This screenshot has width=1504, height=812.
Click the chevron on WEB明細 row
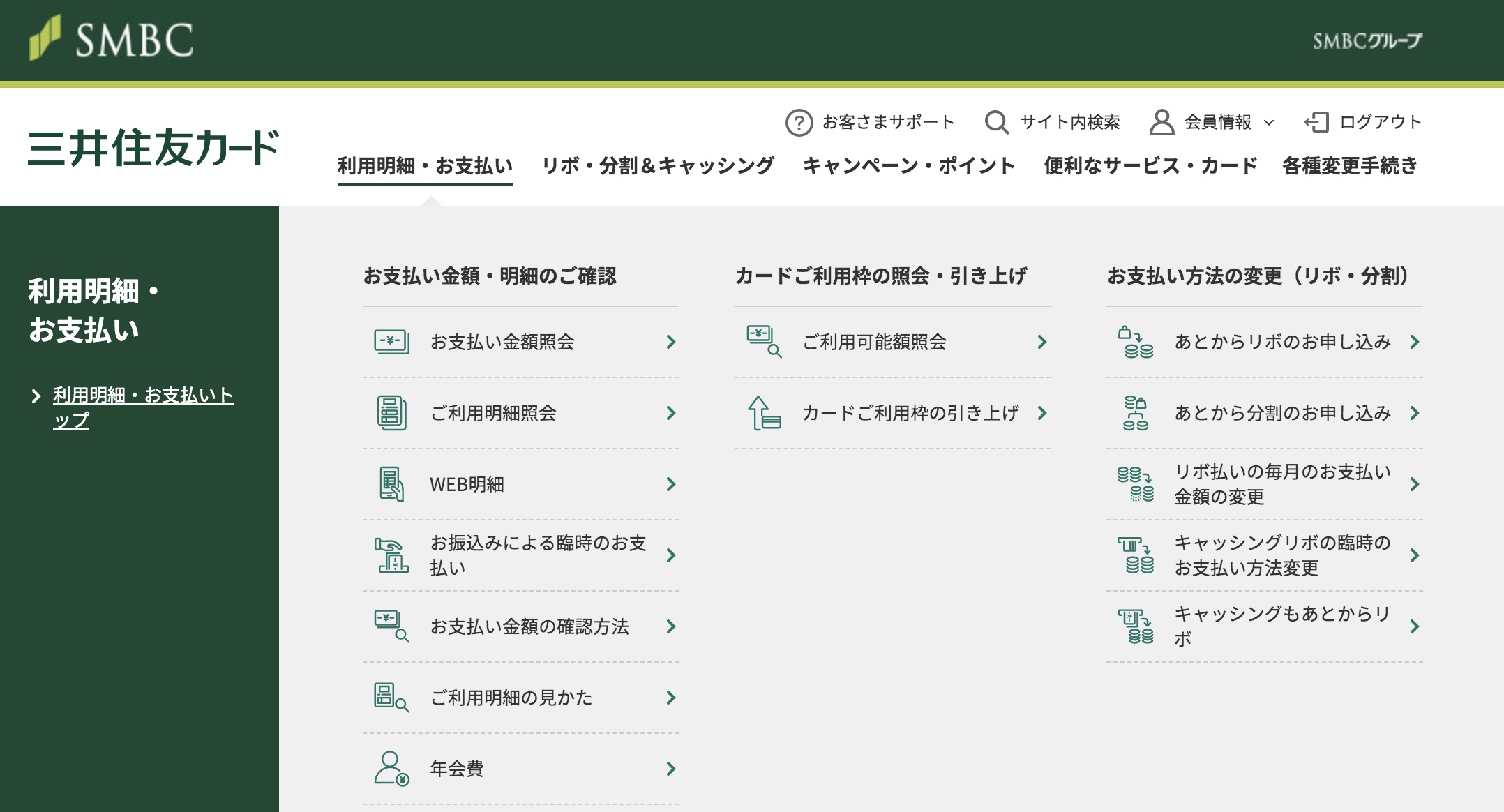click(x=671, y=484)
